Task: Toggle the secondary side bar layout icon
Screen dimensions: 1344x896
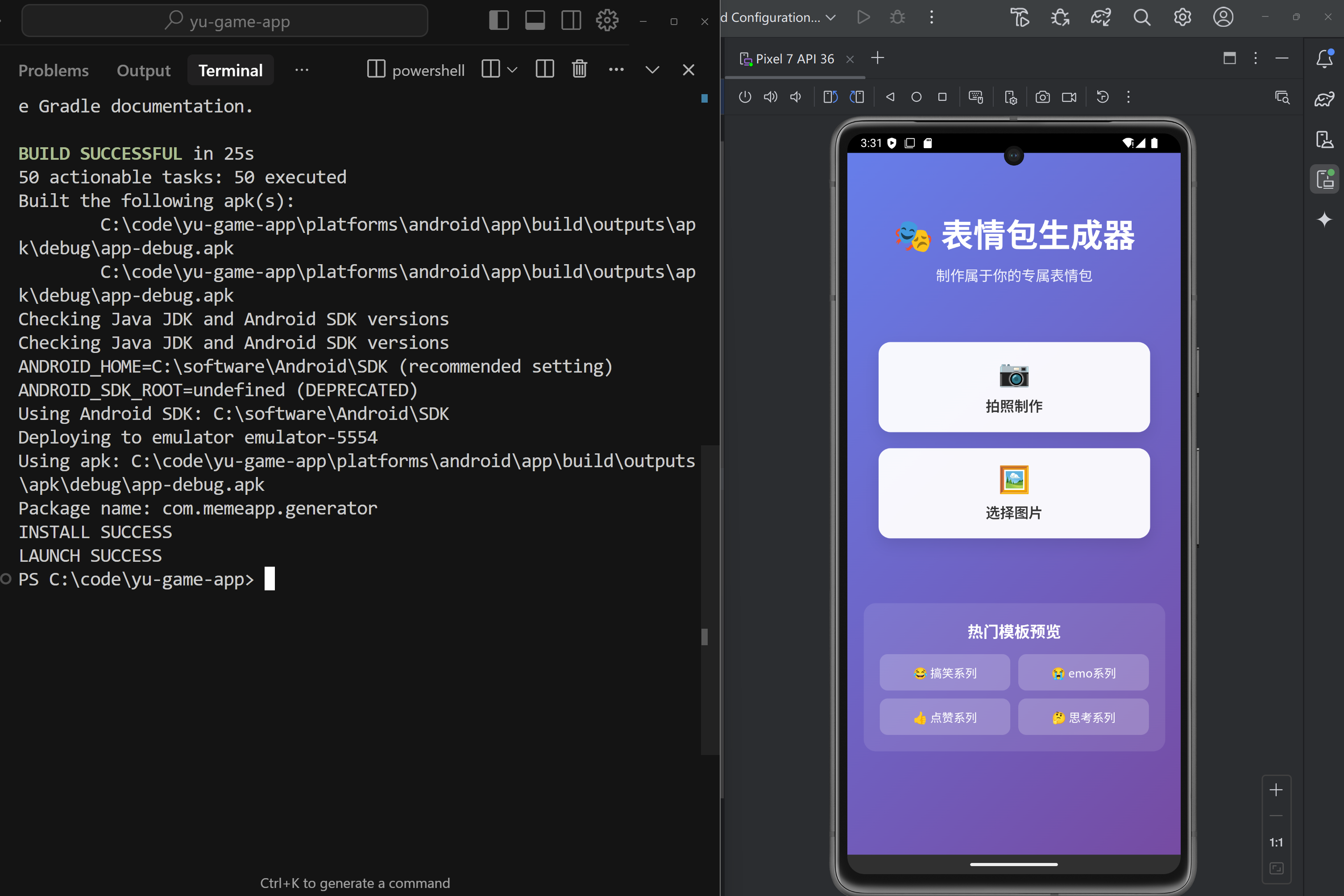Action: pos(571,21)
